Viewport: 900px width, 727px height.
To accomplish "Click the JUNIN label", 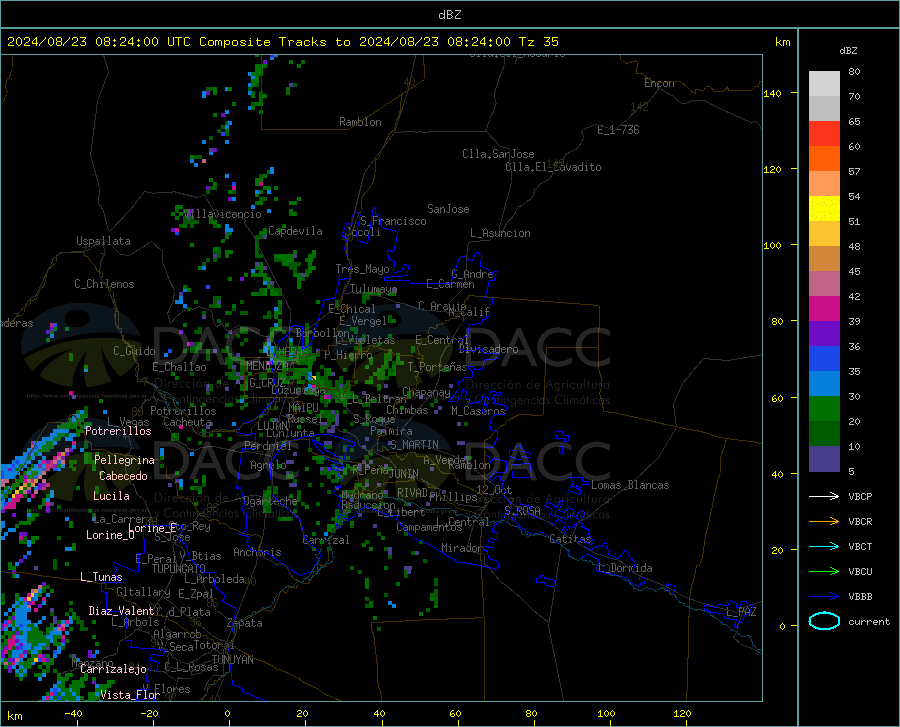I will 404,473.
